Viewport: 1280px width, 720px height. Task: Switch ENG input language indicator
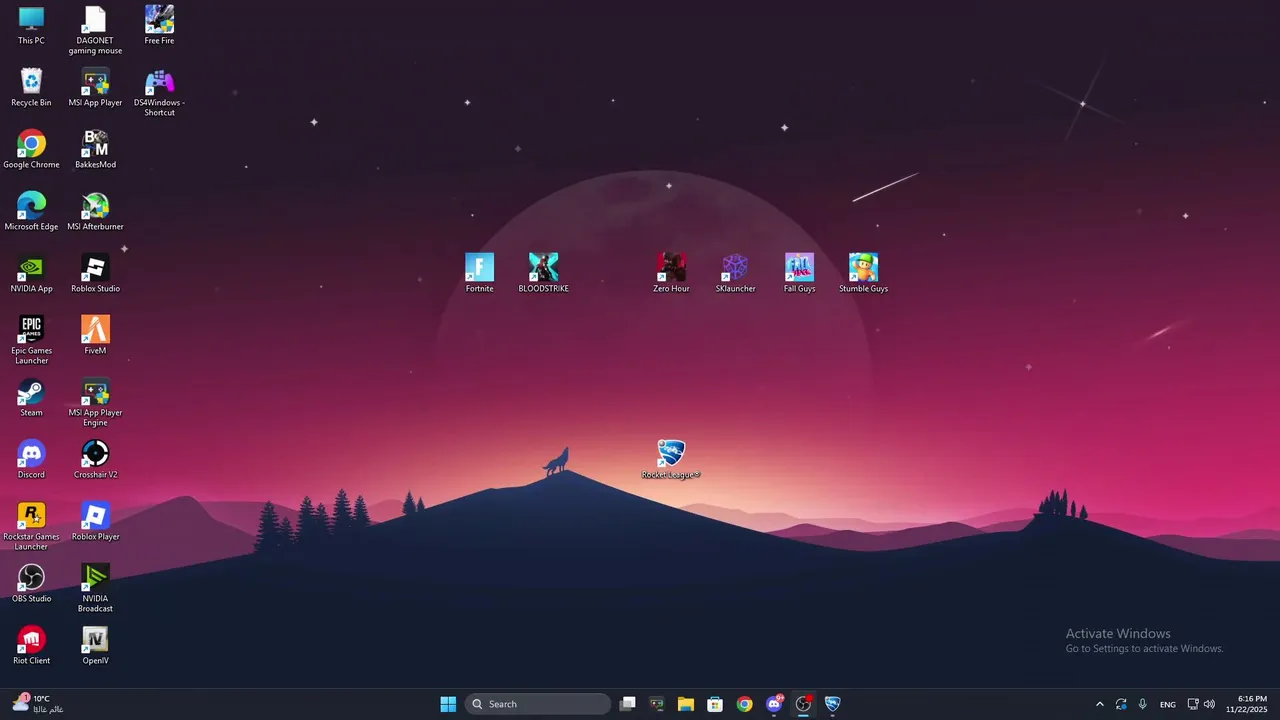1168,704
